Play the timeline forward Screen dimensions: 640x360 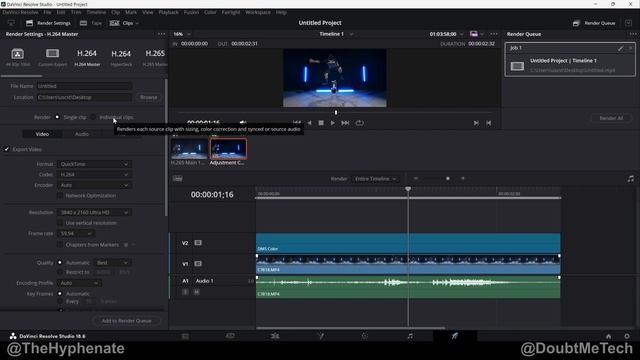point(333,123)
